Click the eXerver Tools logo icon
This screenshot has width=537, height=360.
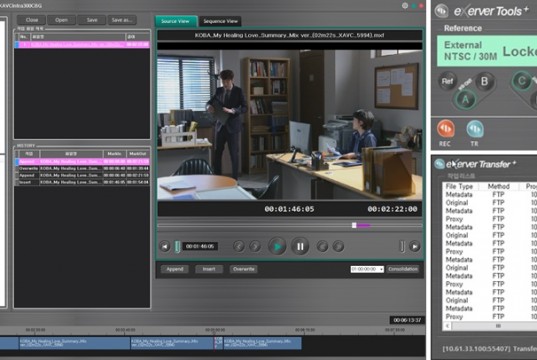[x=442, y=11]
